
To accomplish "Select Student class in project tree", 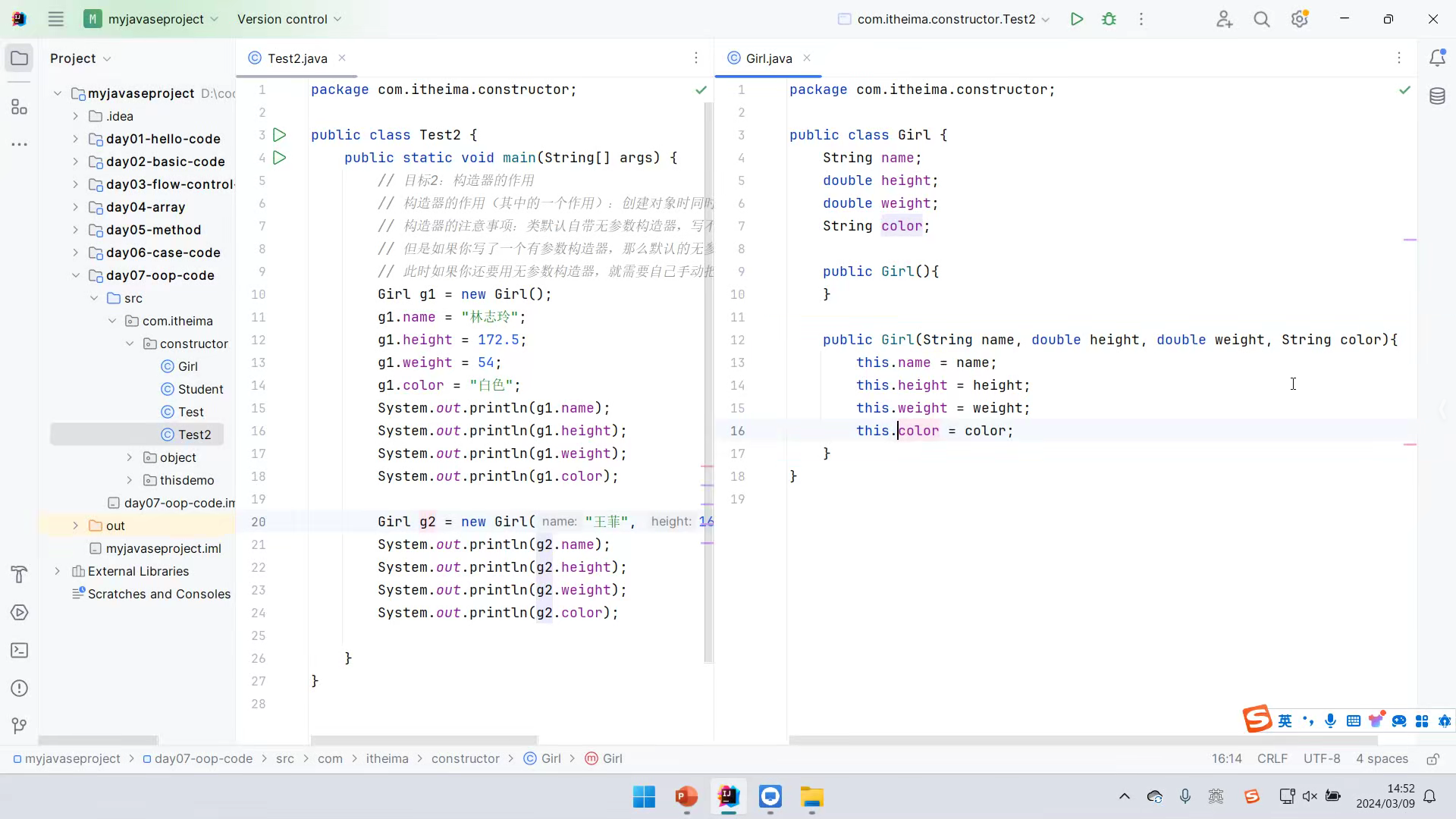I will pos(200,389).
